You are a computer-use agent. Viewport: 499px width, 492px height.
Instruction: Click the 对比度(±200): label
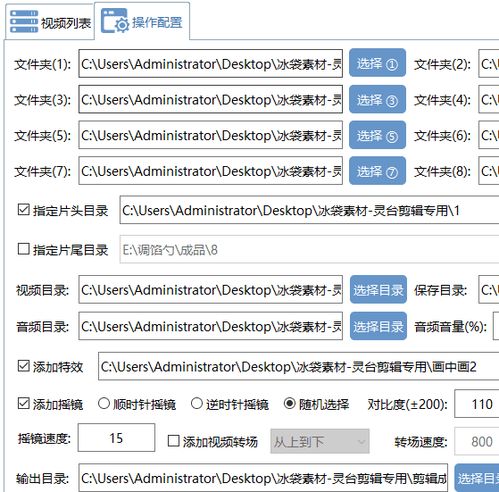pos(407,404)
